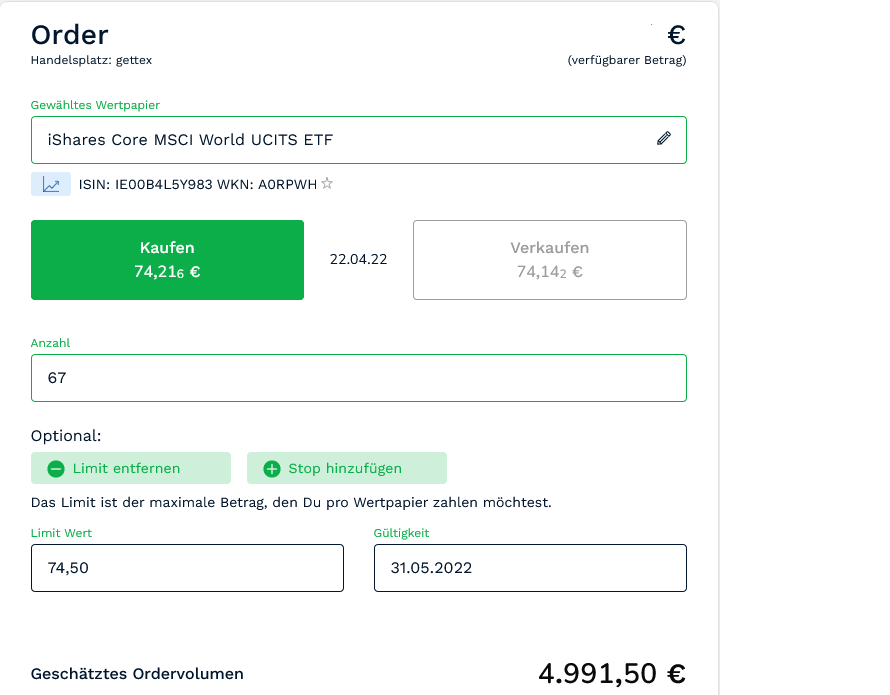
Task: Open the price chart icon beside ISIN
Action: pos(51,184)
